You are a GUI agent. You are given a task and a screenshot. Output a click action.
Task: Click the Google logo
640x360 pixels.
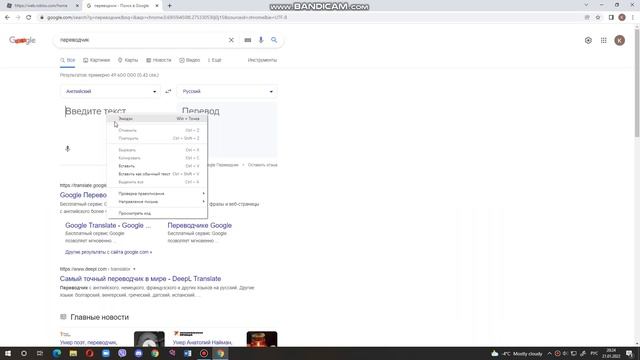[x=22, y=40]
